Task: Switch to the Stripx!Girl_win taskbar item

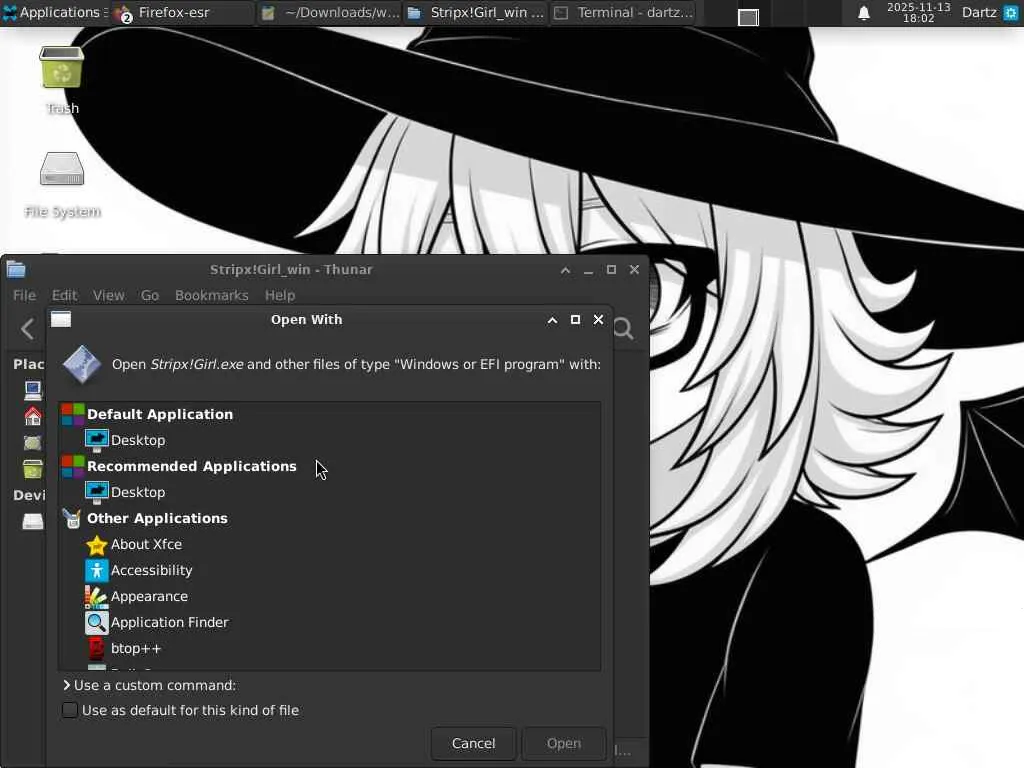Action: click(x=475, y=13)
